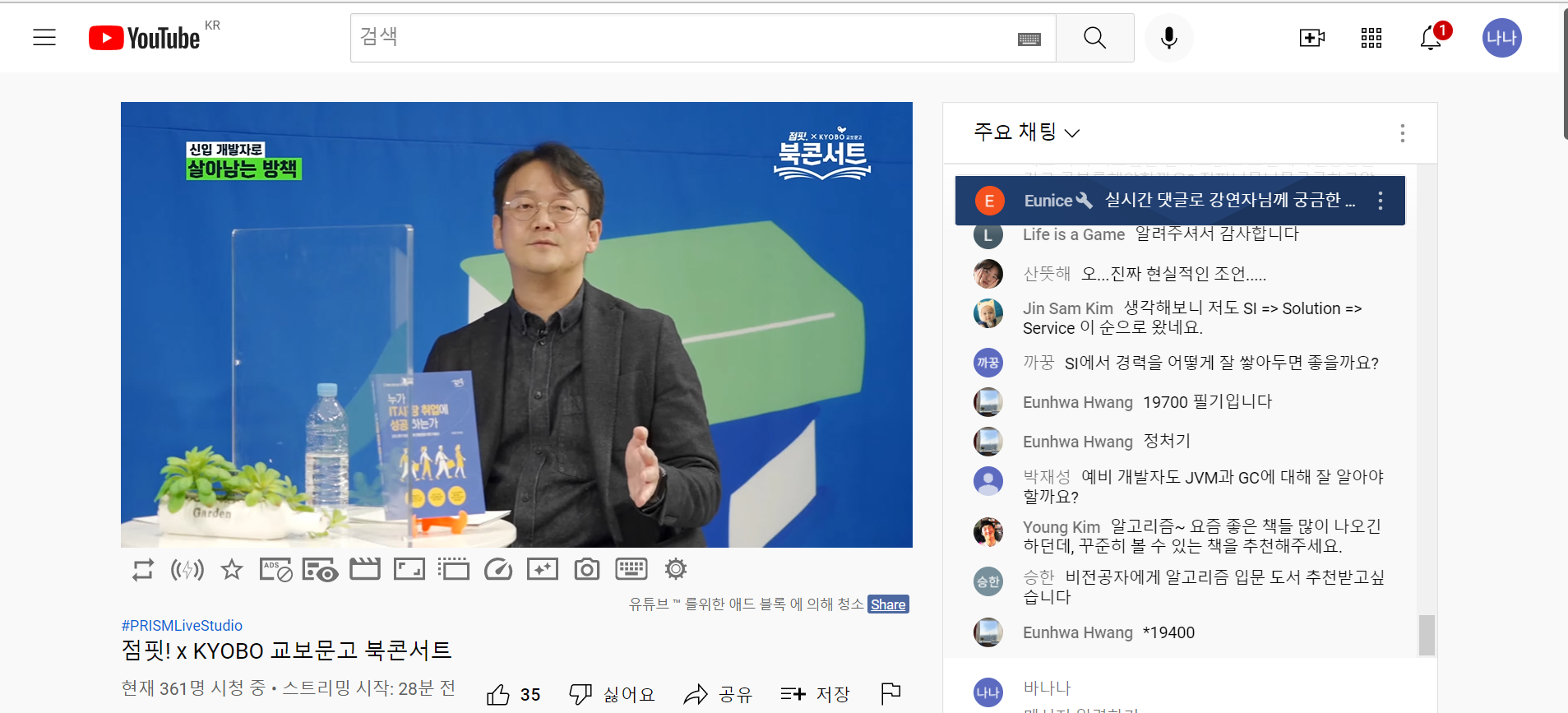The width and height of the screenshot is (1568, 713).
Task: Click the video title 점핏! x KYOBO
Action: (x=286, y=650)
